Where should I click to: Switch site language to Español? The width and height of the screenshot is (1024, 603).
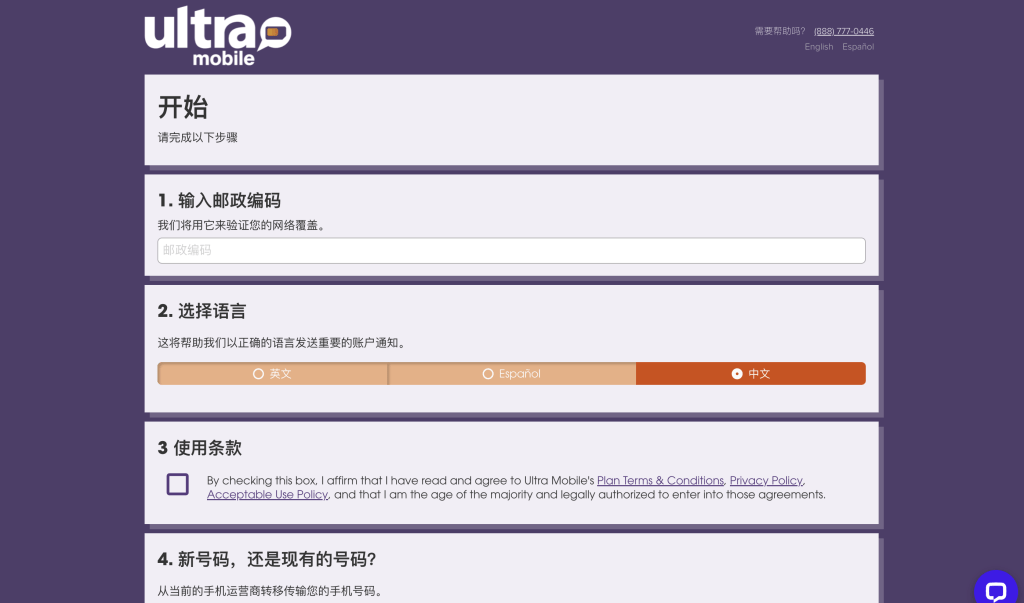tap(857, 46)
